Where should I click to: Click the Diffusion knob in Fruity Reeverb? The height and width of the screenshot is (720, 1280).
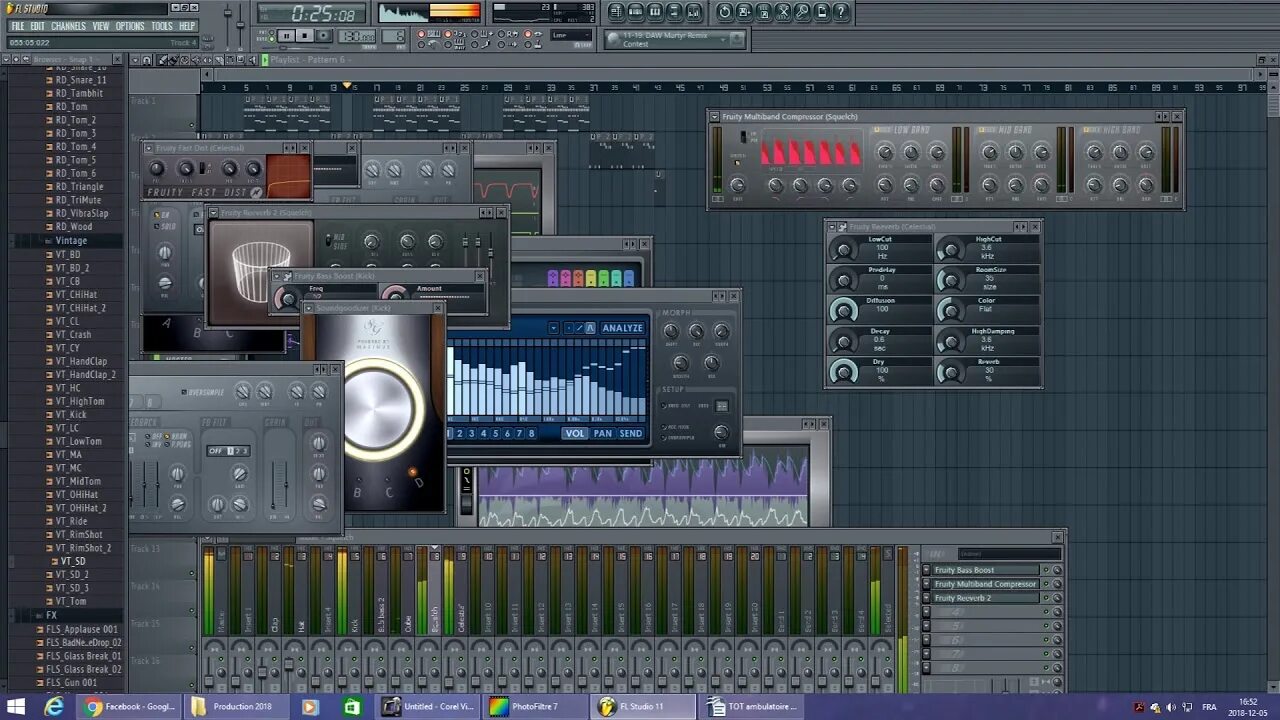coord(844,311)
